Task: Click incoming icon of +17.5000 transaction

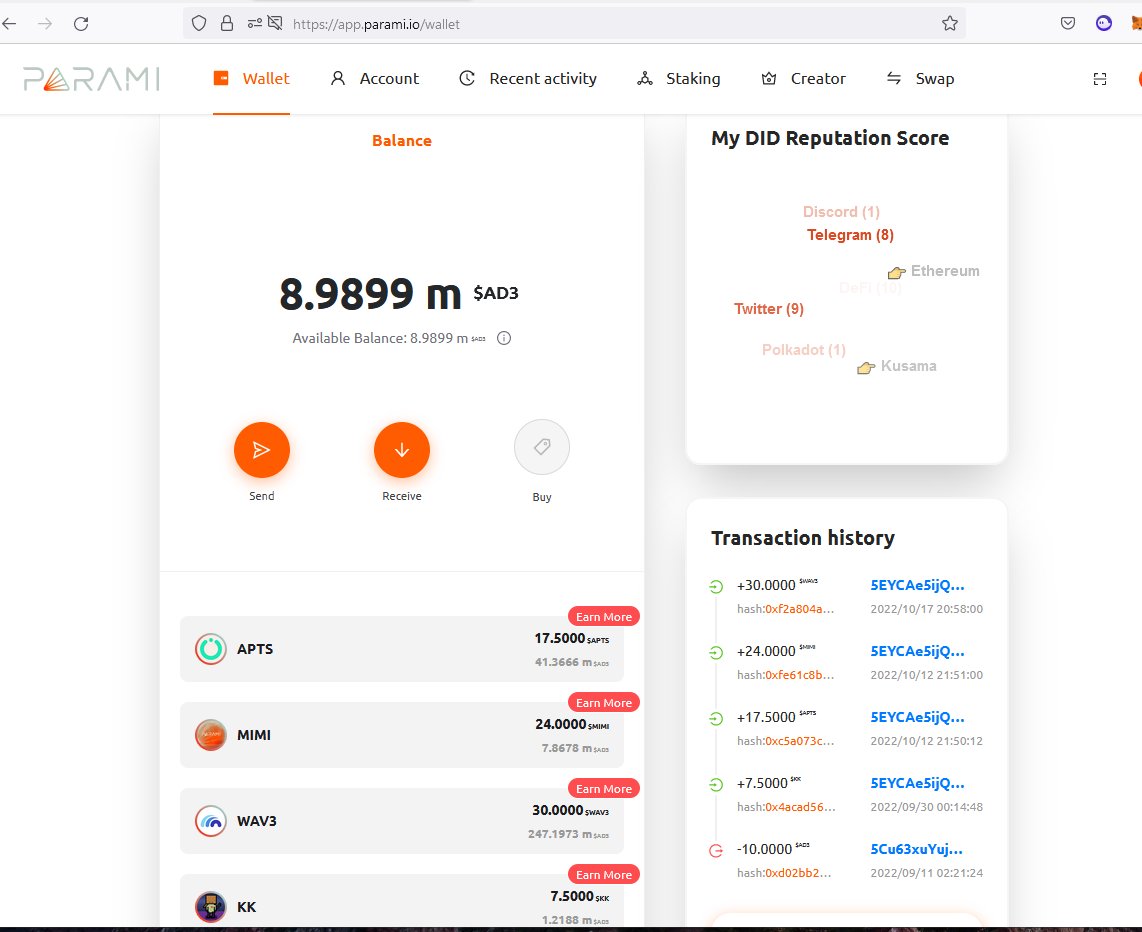Action: (x=716, y=718)
